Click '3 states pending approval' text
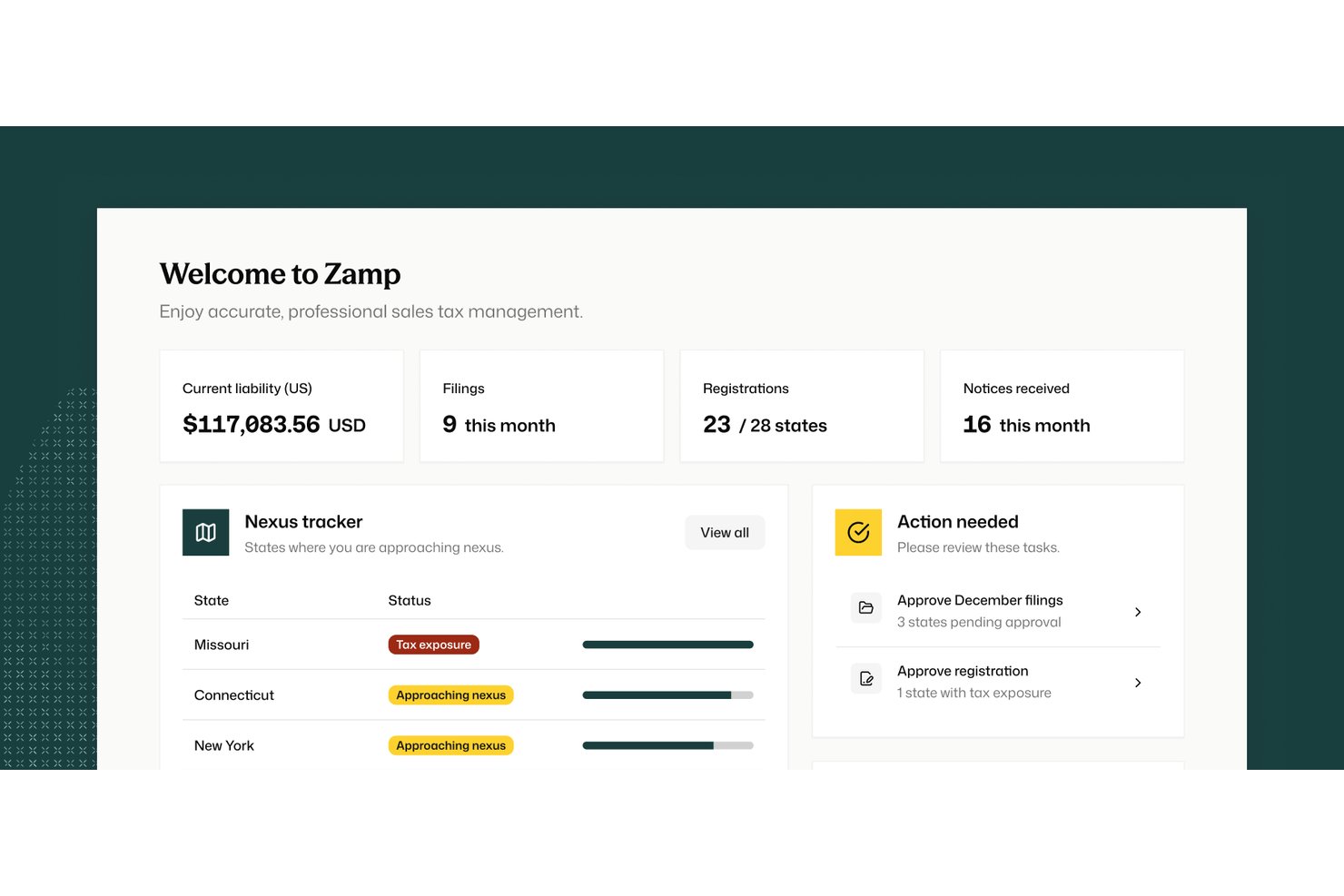Screen dimensions: 1344x896 (x=979, y=622)
